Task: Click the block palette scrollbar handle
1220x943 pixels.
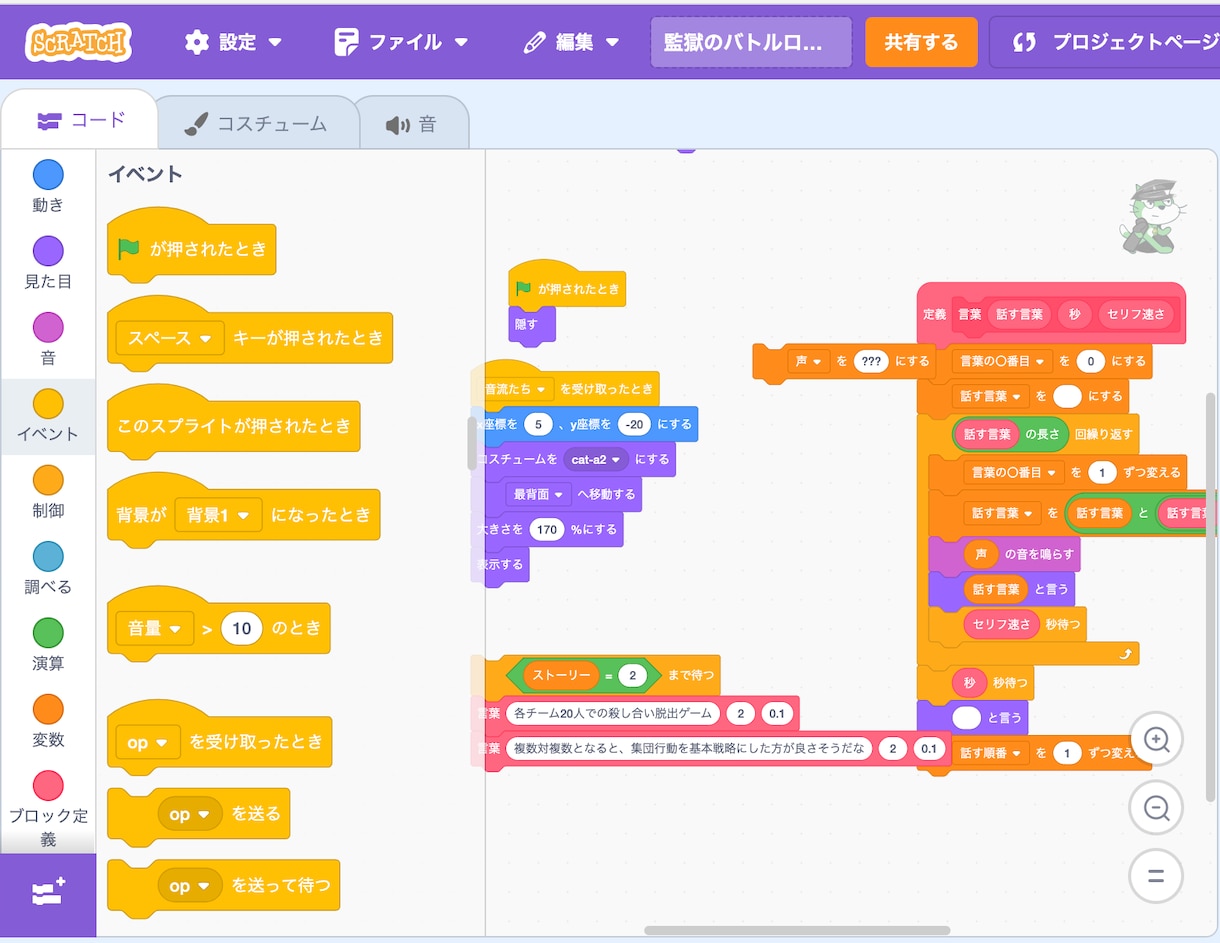Action: (473, 443)
